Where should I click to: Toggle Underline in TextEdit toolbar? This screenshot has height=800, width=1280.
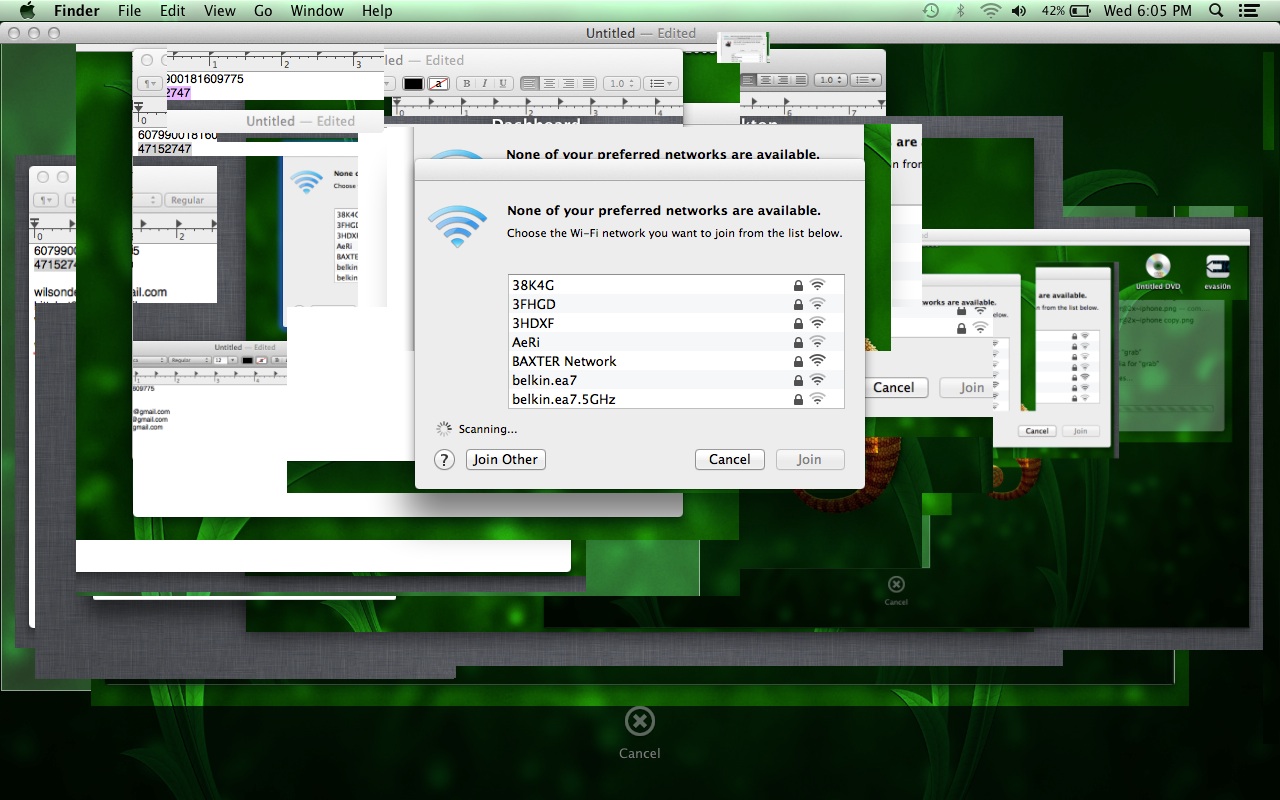[503, 83]
